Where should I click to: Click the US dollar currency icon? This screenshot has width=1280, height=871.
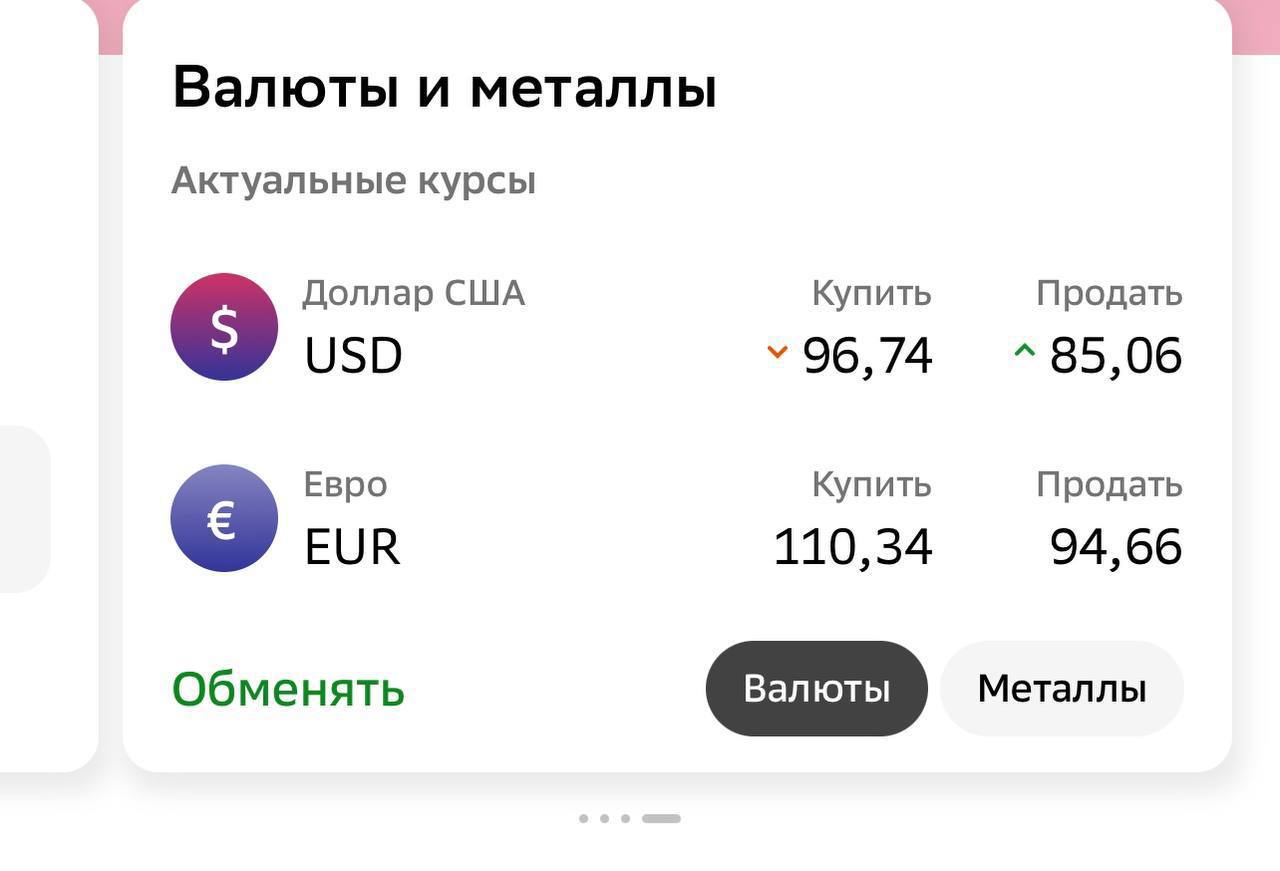(224, 327)
